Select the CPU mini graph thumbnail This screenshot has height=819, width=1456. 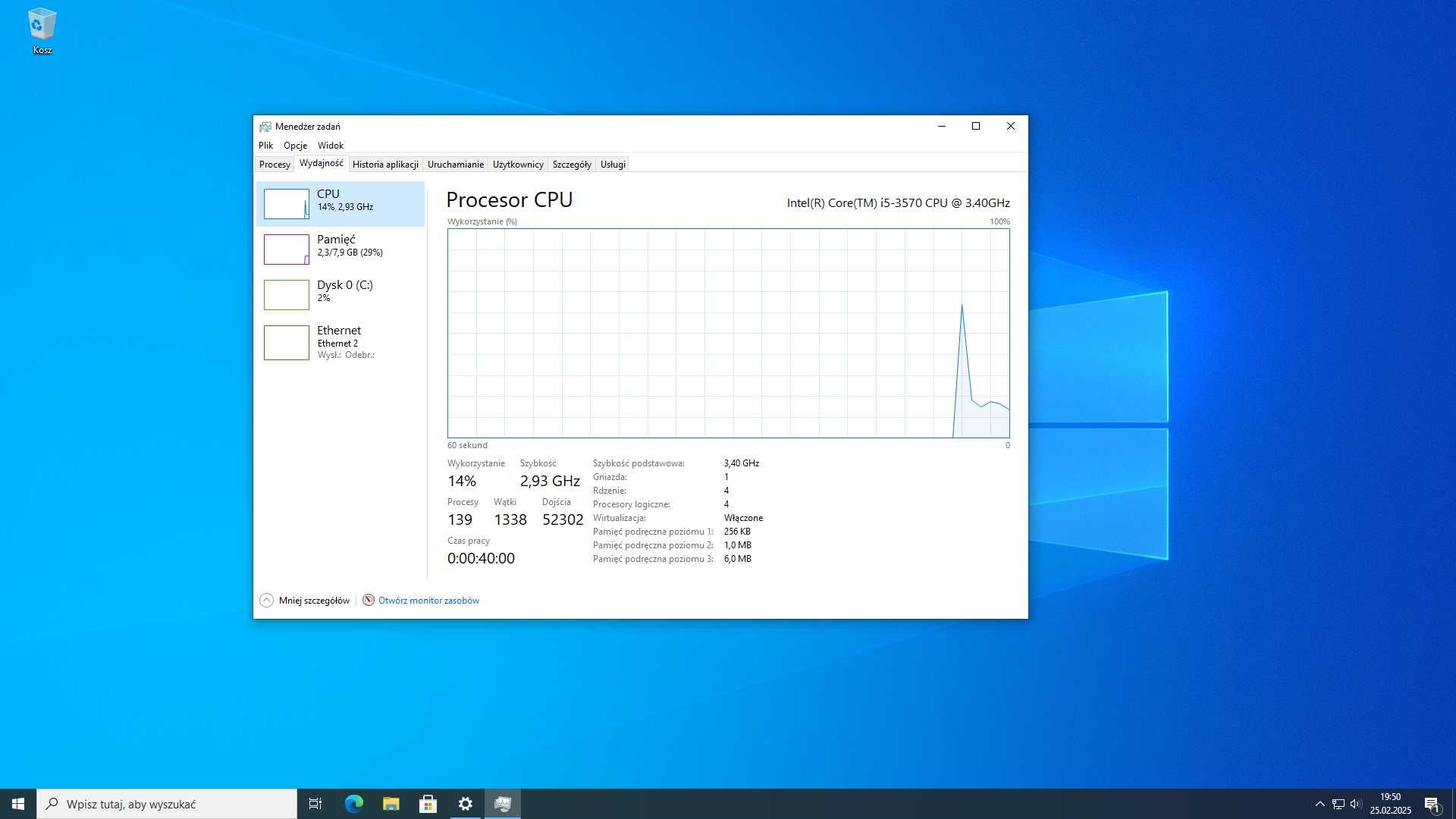[x=286, y=204]
